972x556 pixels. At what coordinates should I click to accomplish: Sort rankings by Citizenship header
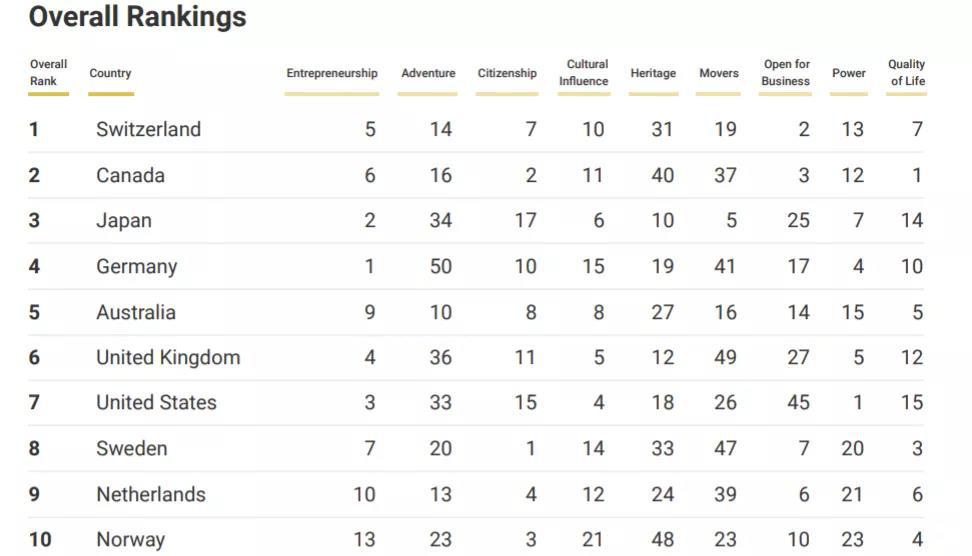(507, 73)
